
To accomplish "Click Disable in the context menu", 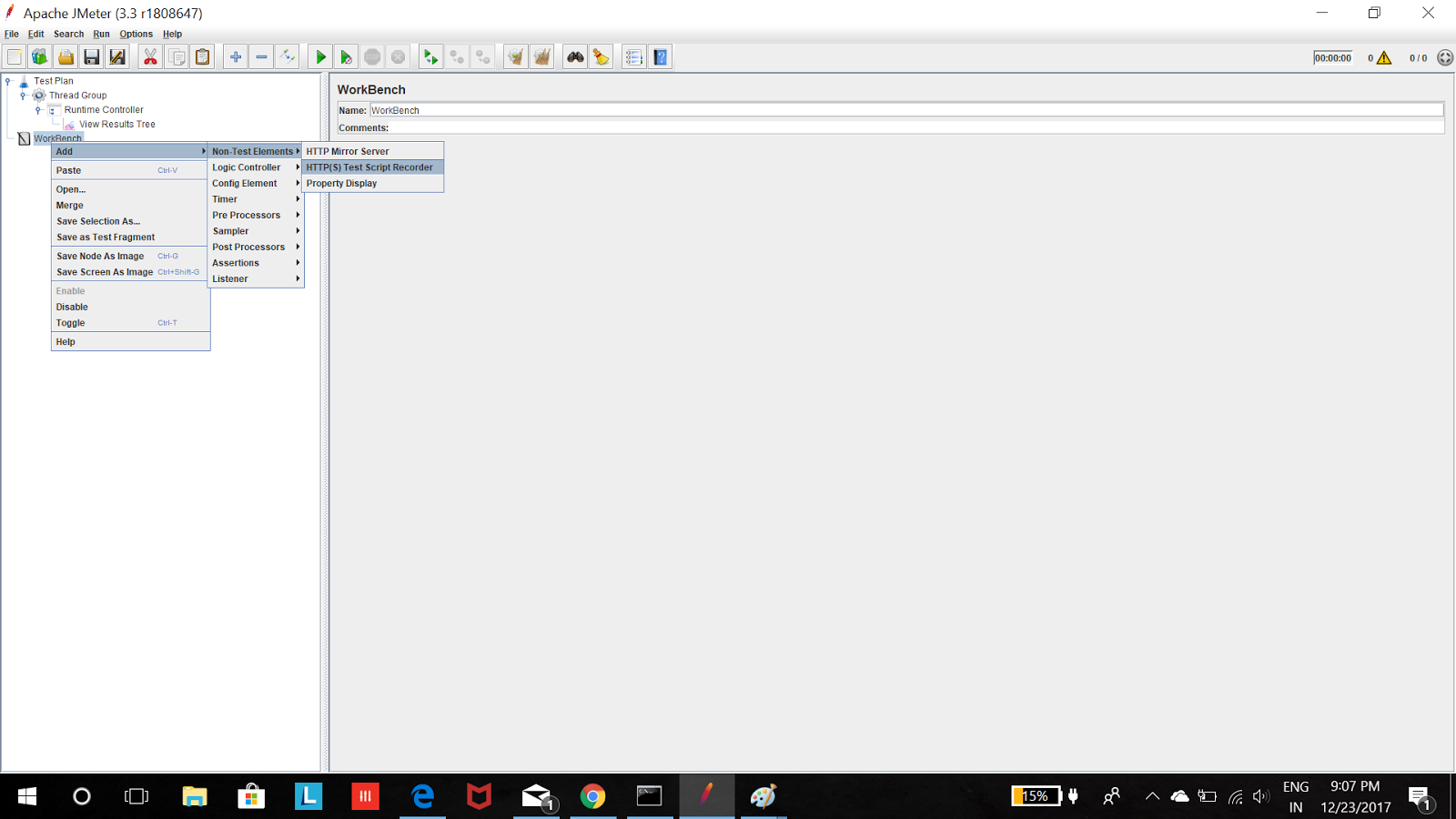I will point(71,307).
